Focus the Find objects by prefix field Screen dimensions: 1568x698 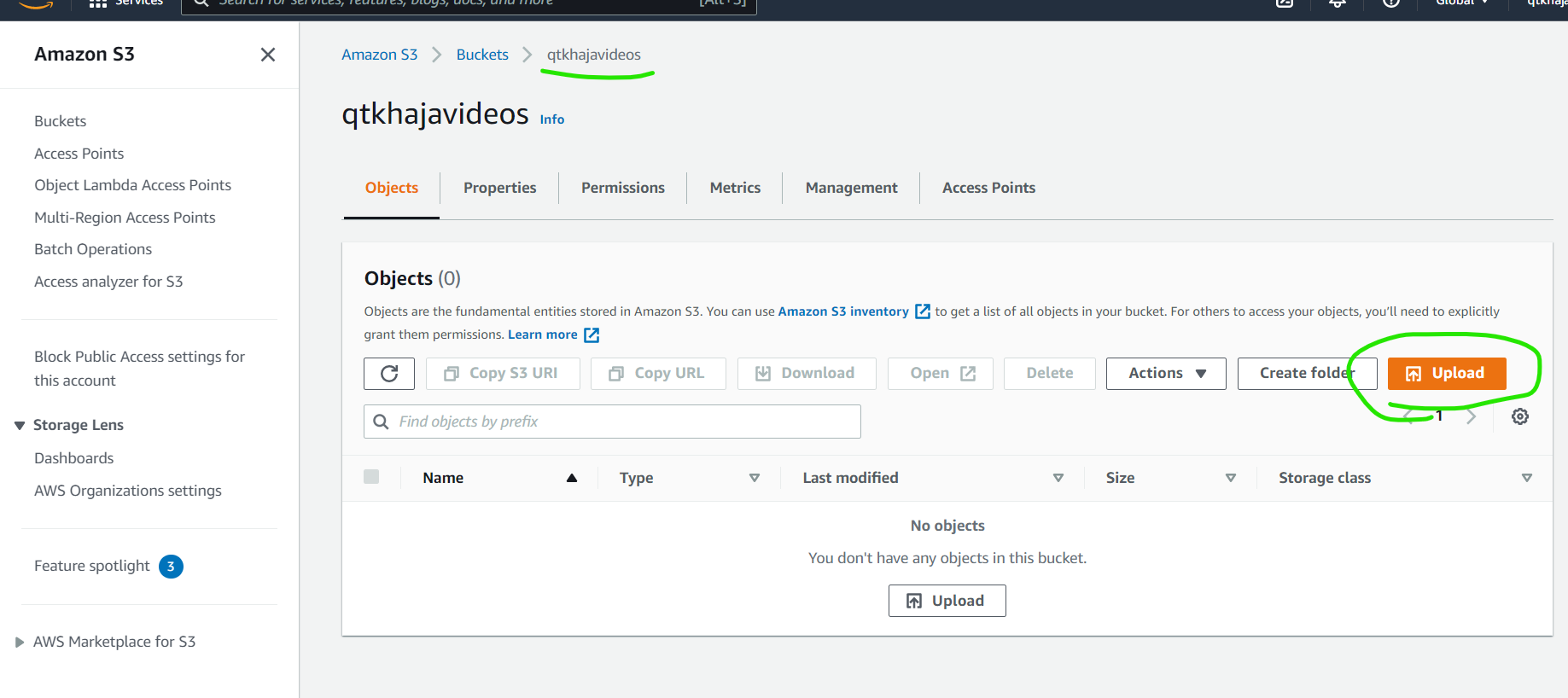[x=612, y=422]
